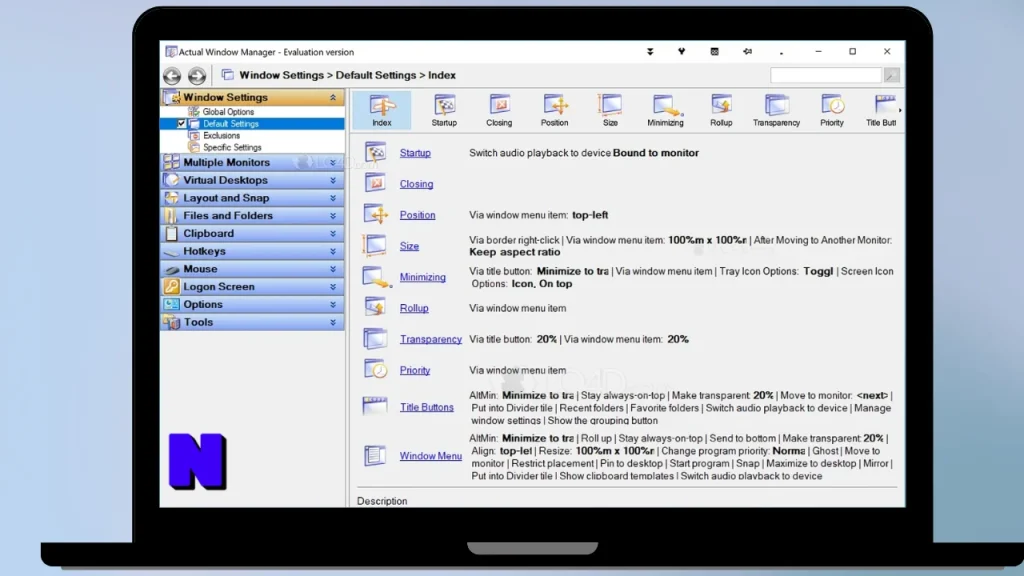
Task: Click the envelope-like title bar button
Action: click(714, 52)
